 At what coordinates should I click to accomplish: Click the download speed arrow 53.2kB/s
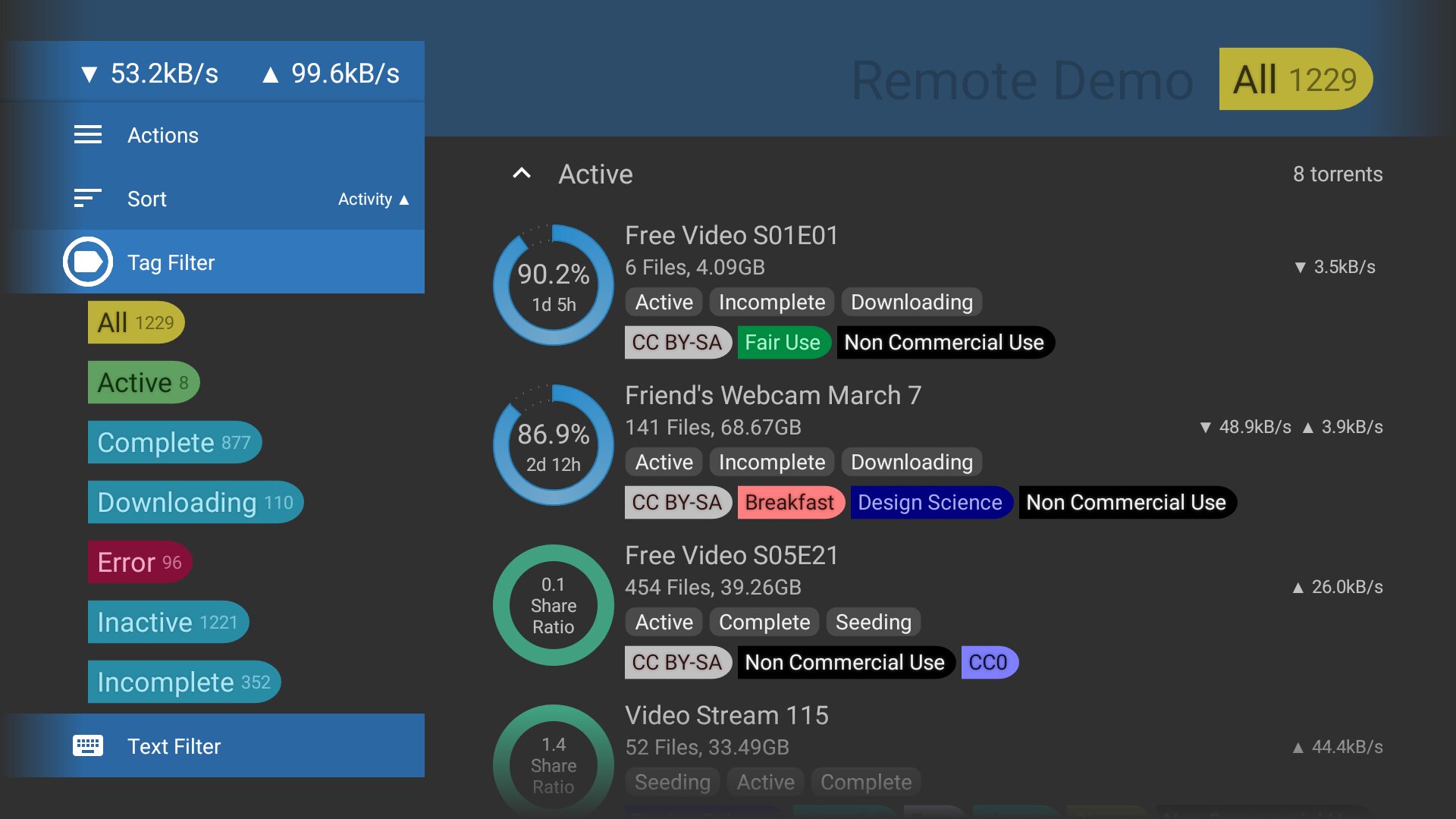click(x=89, y=74)
